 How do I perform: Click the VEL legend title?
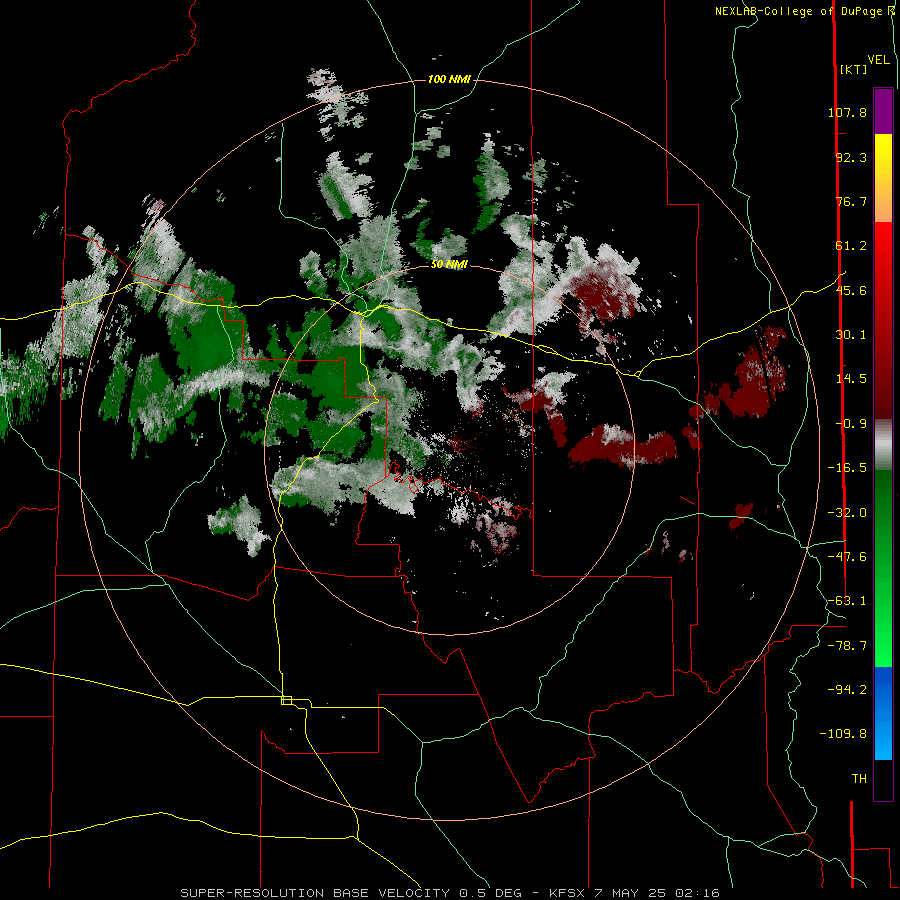point(878,59)
